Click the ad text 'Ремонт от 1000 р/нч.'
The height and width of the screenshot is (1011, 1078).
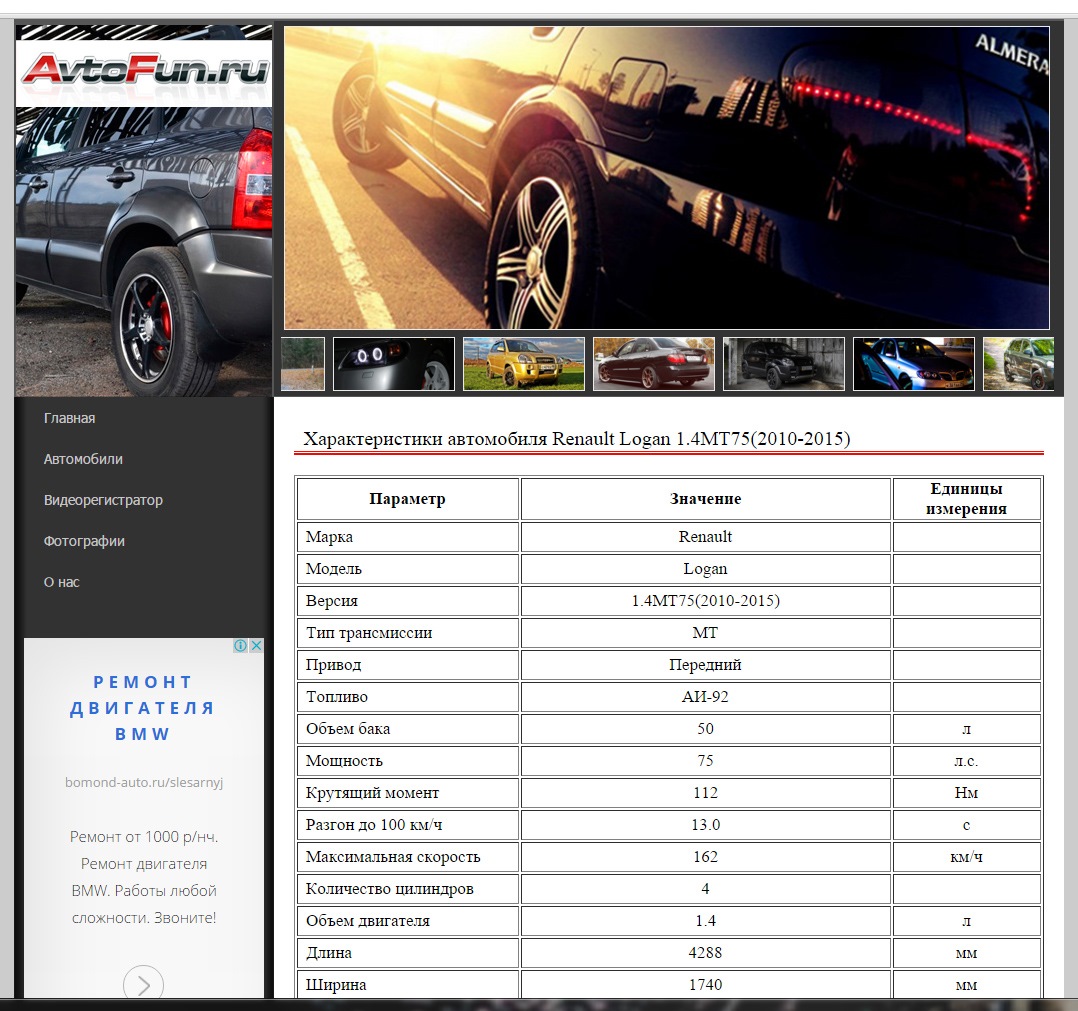pos(144,836)
